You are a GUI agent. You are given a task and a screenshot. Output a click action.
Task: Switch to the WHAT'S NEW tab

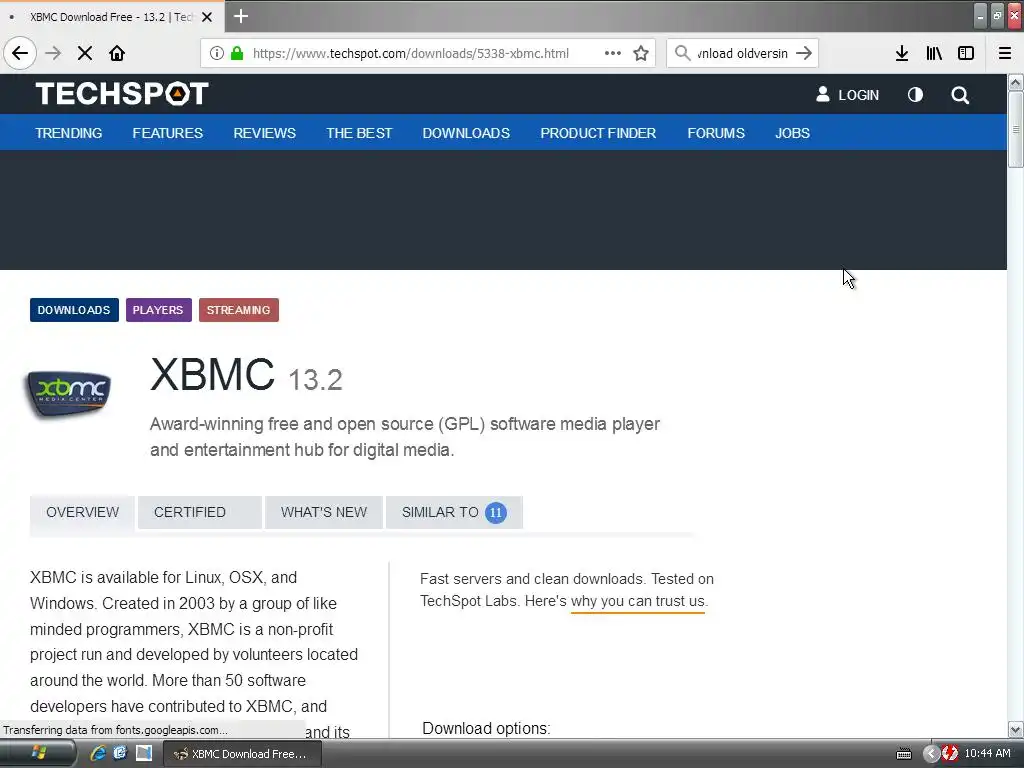click(324, 513)
